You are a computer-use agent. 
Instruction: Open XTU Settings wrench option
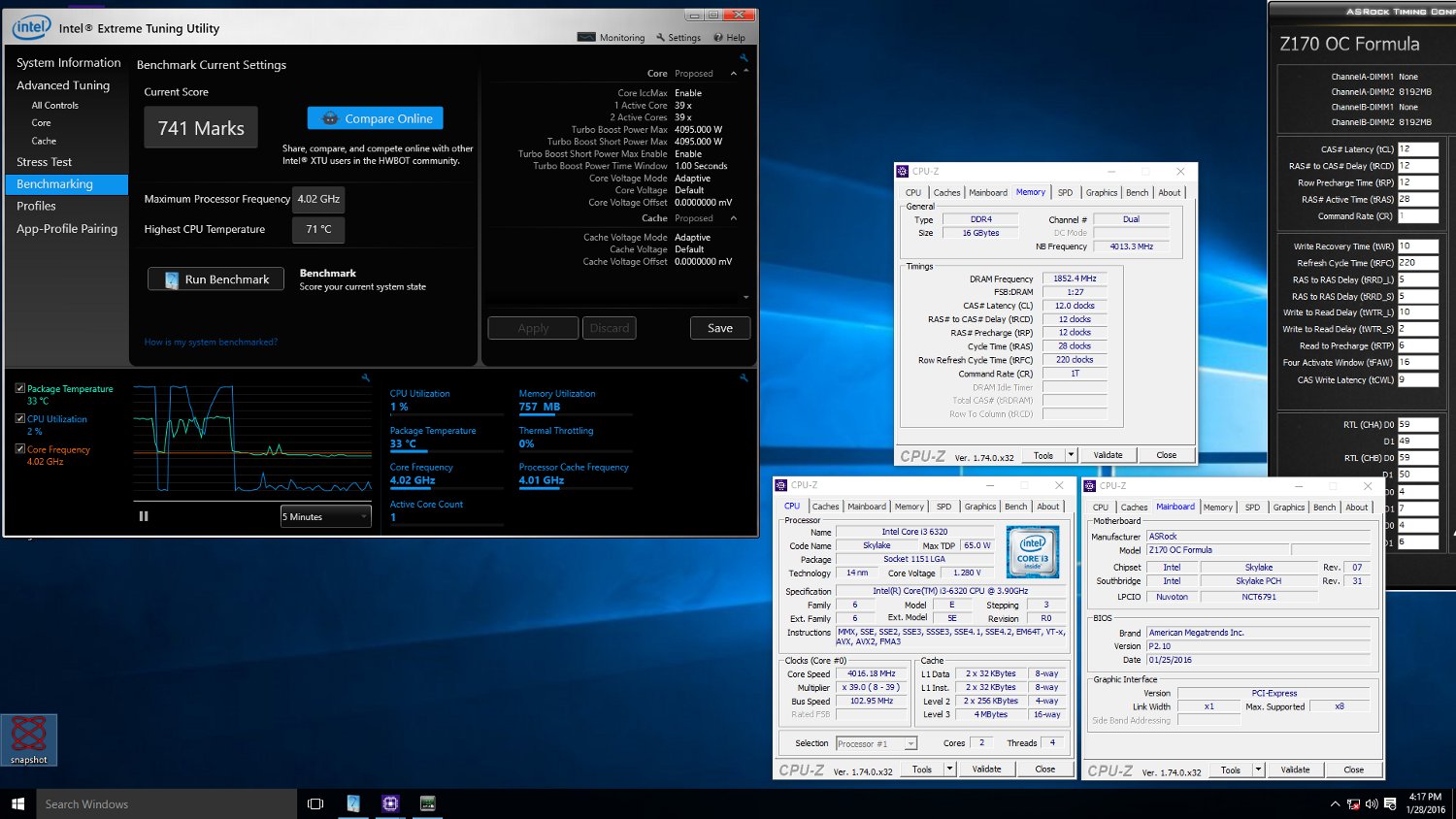click(x=678, y=38)
